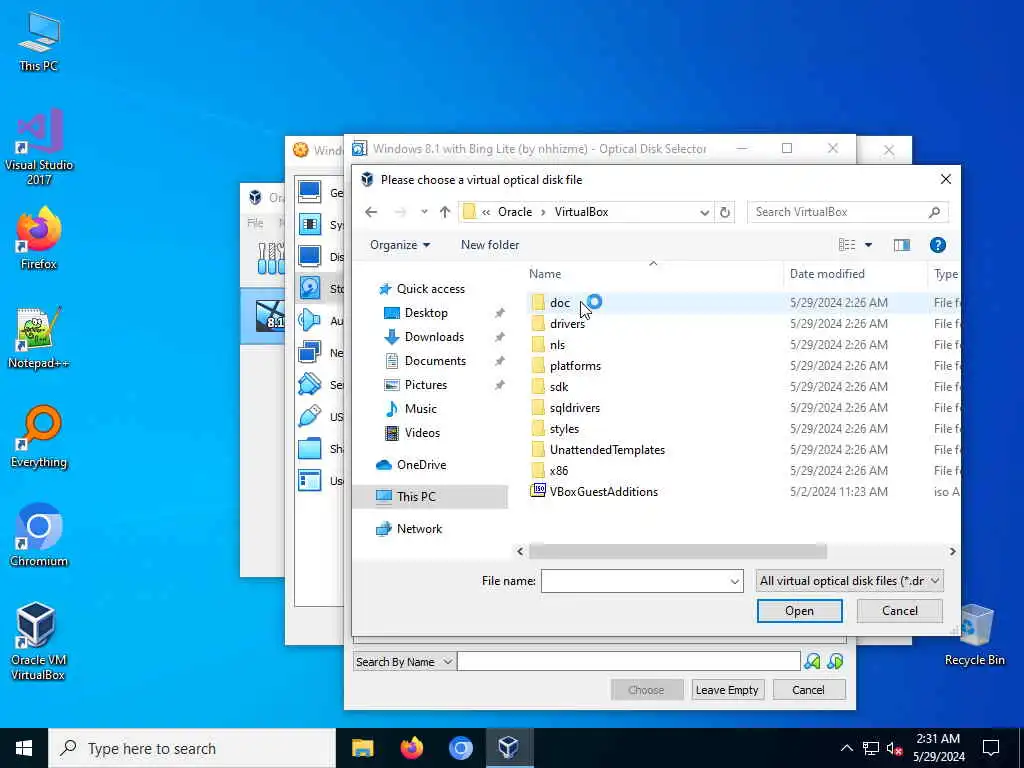Open the General settings category icon
This screenshot has width=1024, height=768.
tap(310, 192)
